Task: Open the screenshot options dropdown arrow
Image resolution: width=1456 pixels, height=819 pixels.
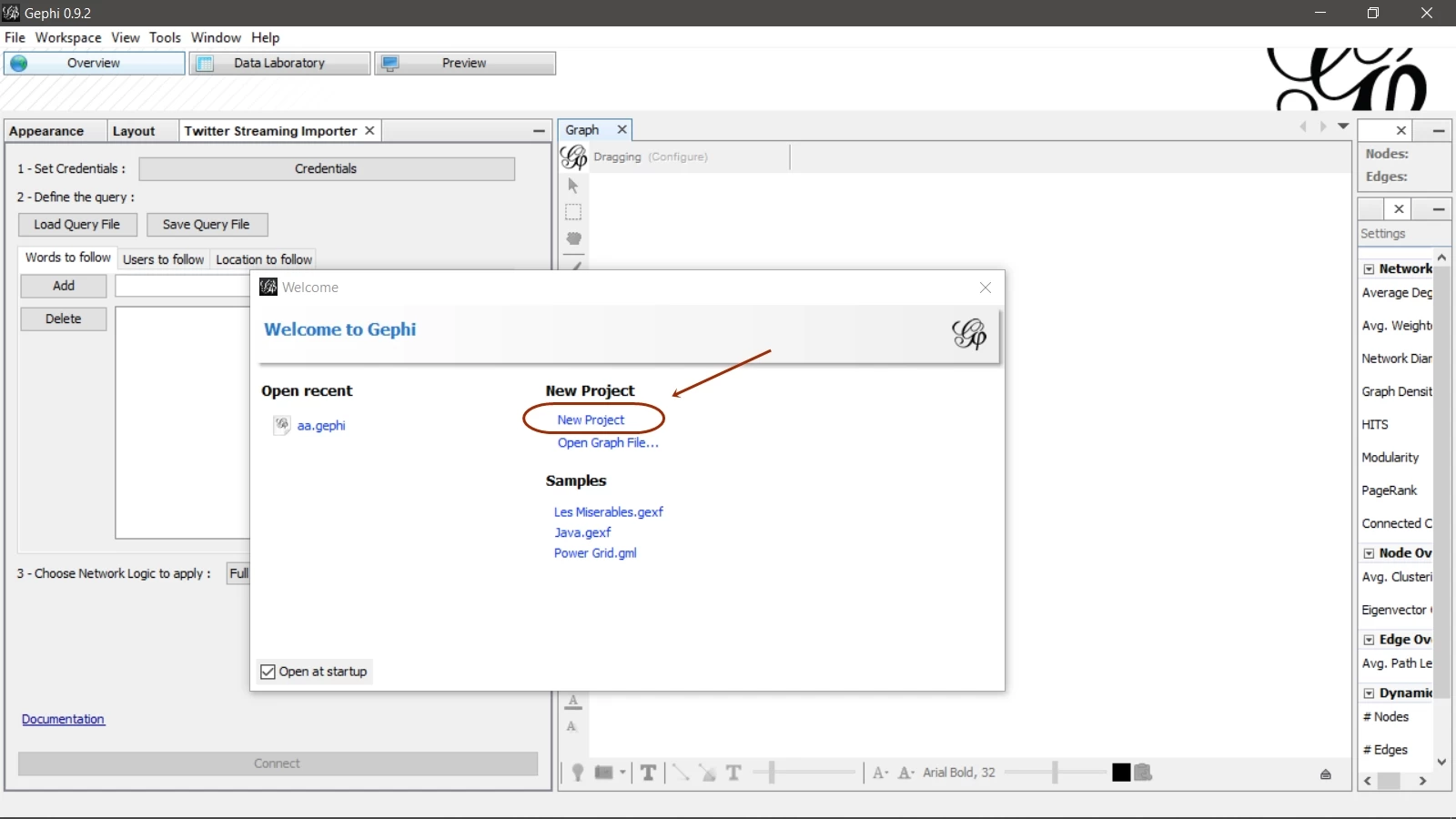Action: [x=622, y=773]
